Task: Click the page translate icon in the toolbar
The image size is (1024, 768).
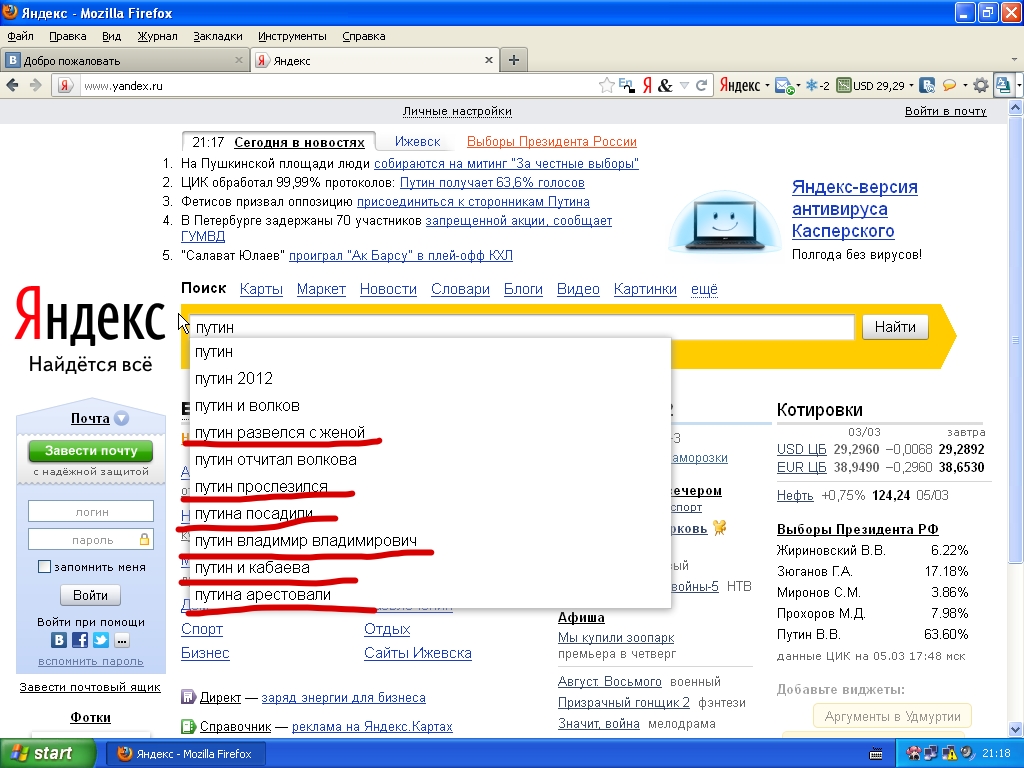Action: click(1002, 85)
